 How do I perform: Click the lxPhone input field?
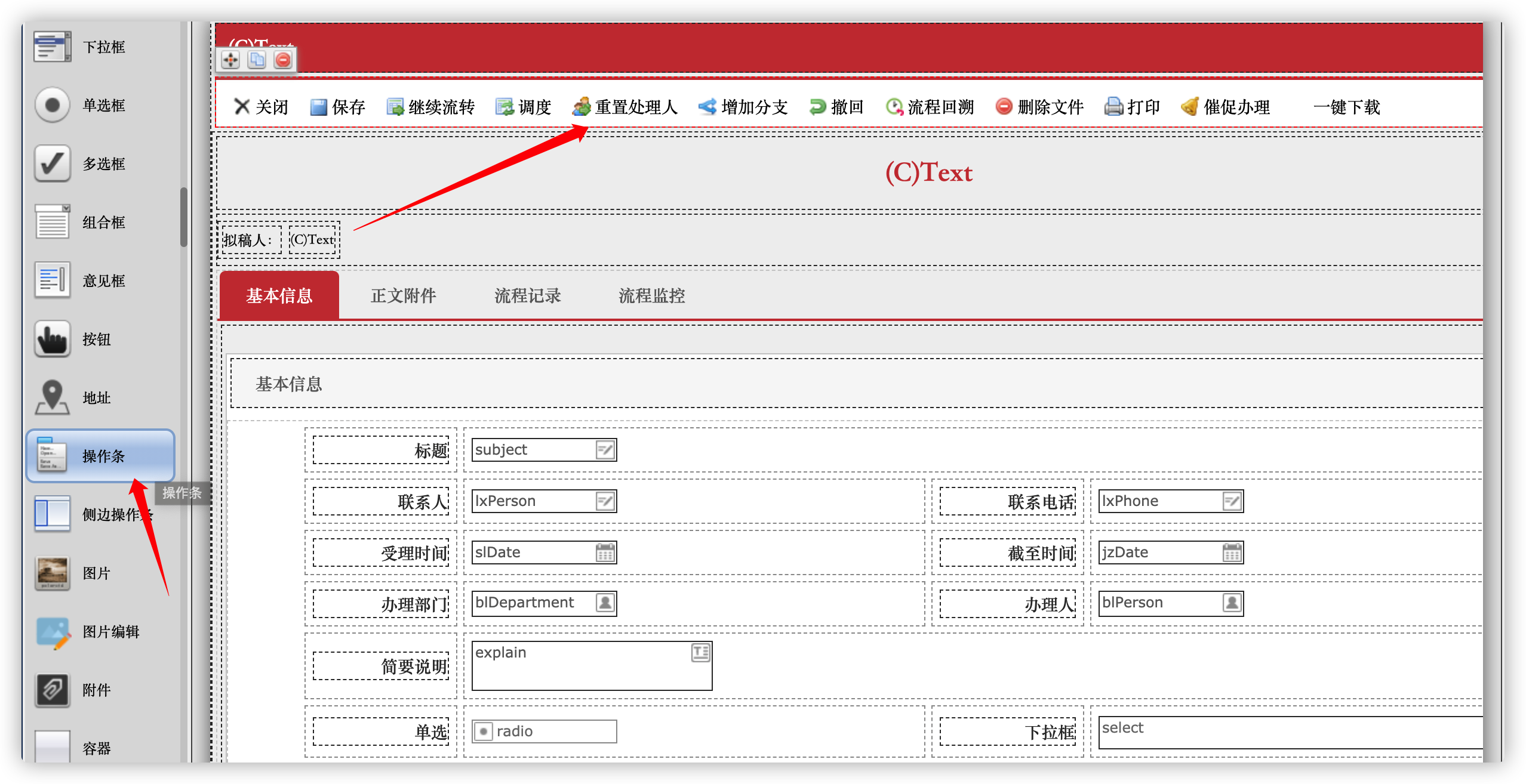point(1171,501)
